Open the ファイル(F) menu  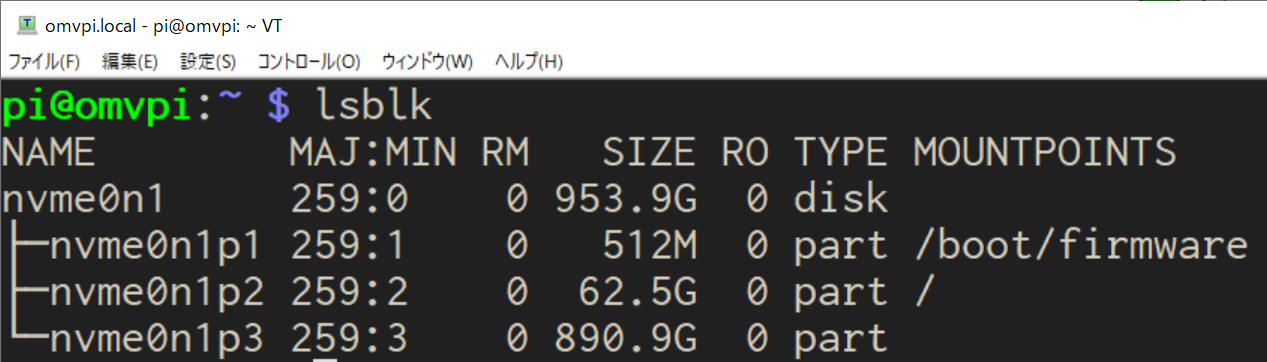(x=44, y=61)
